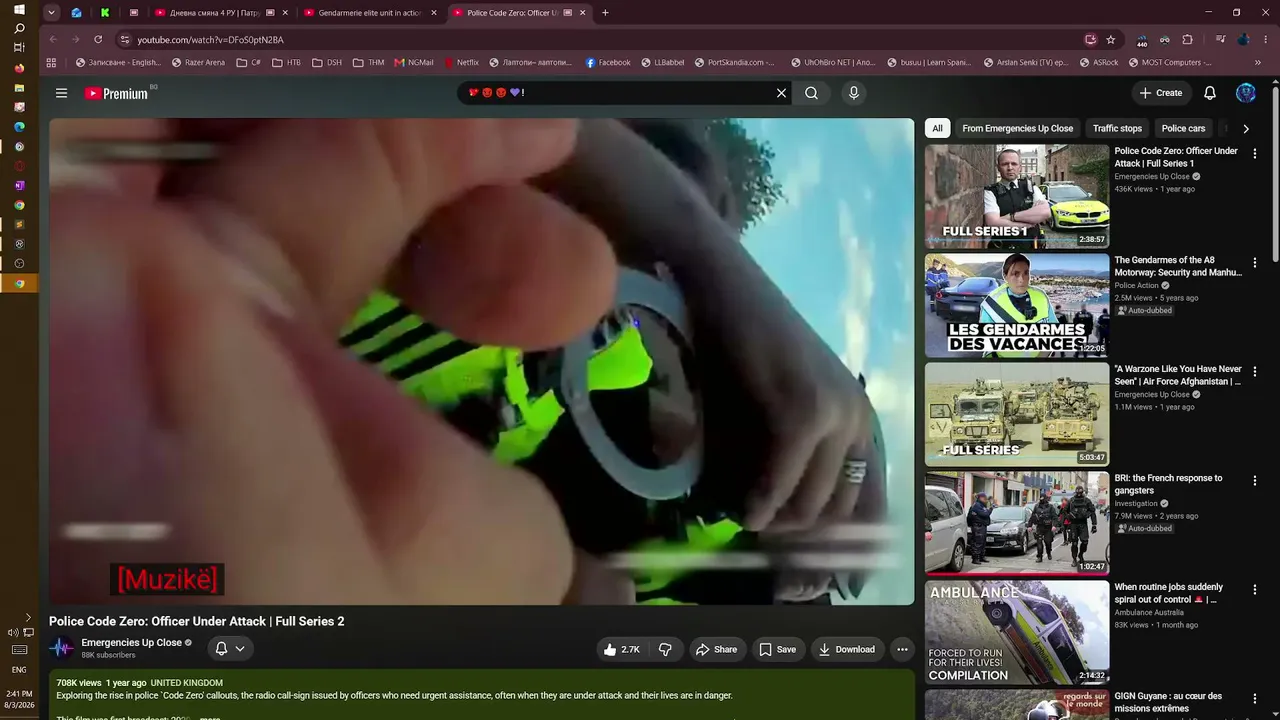1280x720 pixels.
Task: Open the tab search dropdown
Action: (x=51, y=13)
